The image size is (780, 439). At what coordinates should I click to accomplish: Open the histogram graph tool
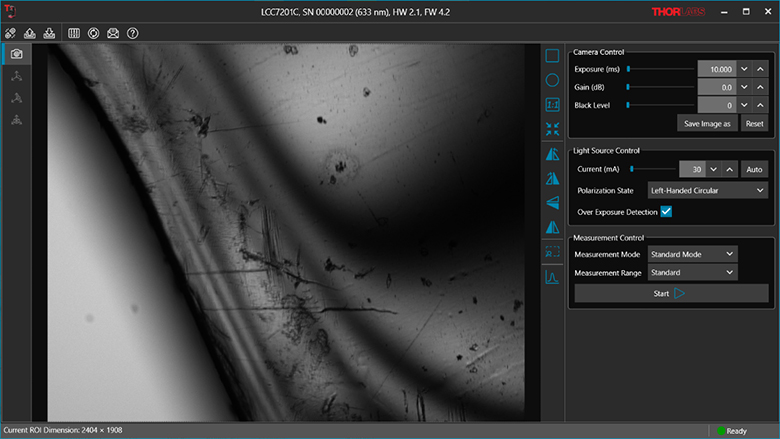(552, 277)
